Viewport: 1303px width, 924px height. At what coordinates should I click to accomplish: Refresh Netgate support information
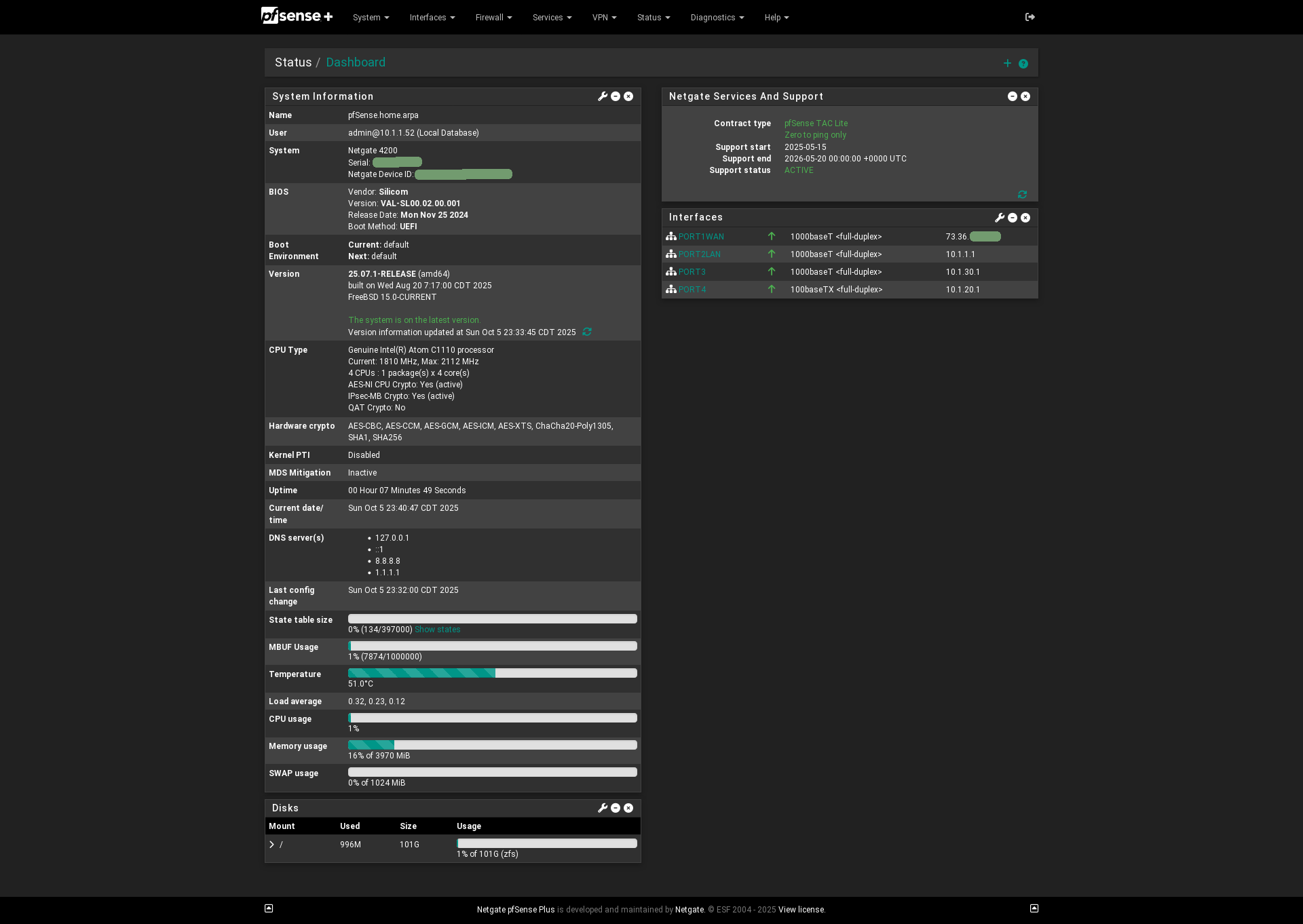(1022, 195)
